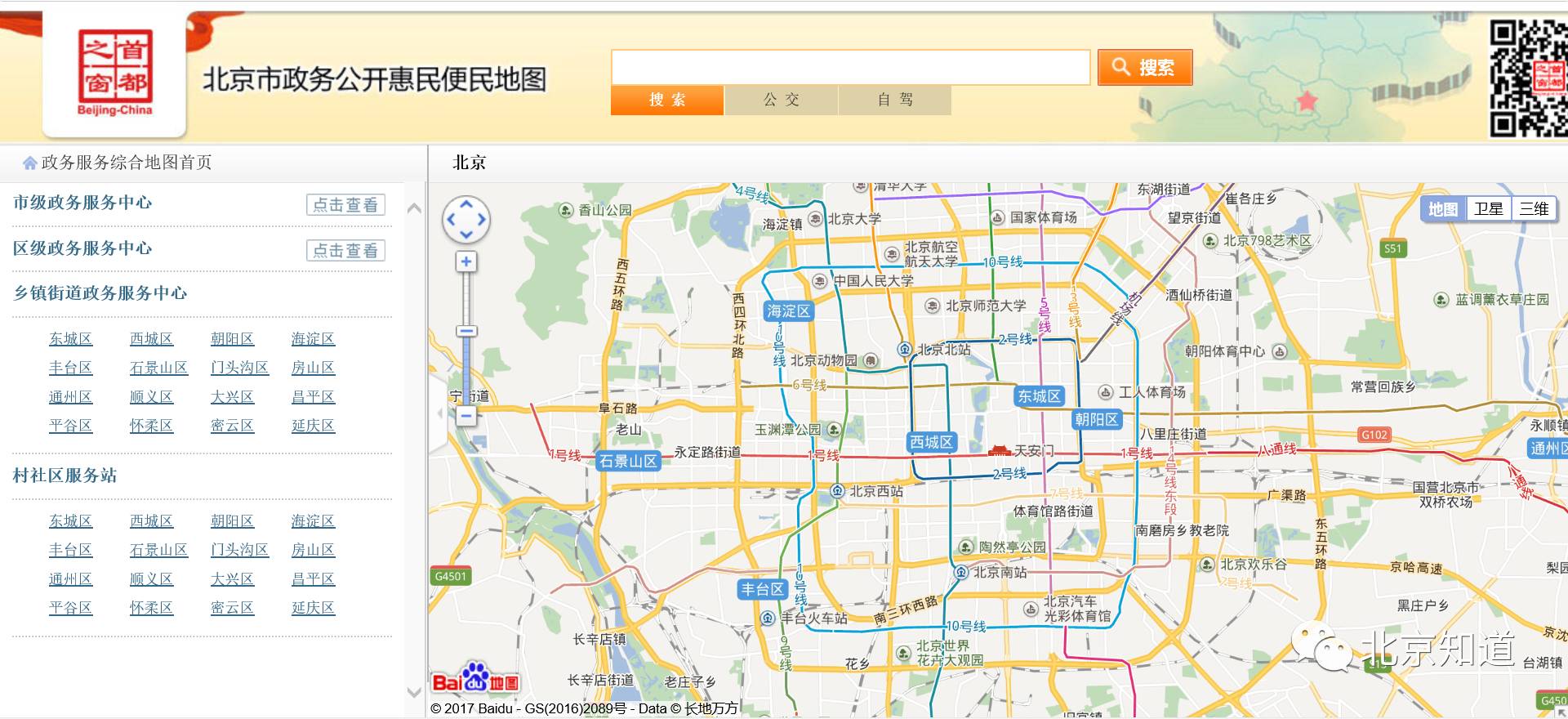This screenshot has height=719, width=1568.
Task: Switch map view to 地图
Action: [1443, 209]
